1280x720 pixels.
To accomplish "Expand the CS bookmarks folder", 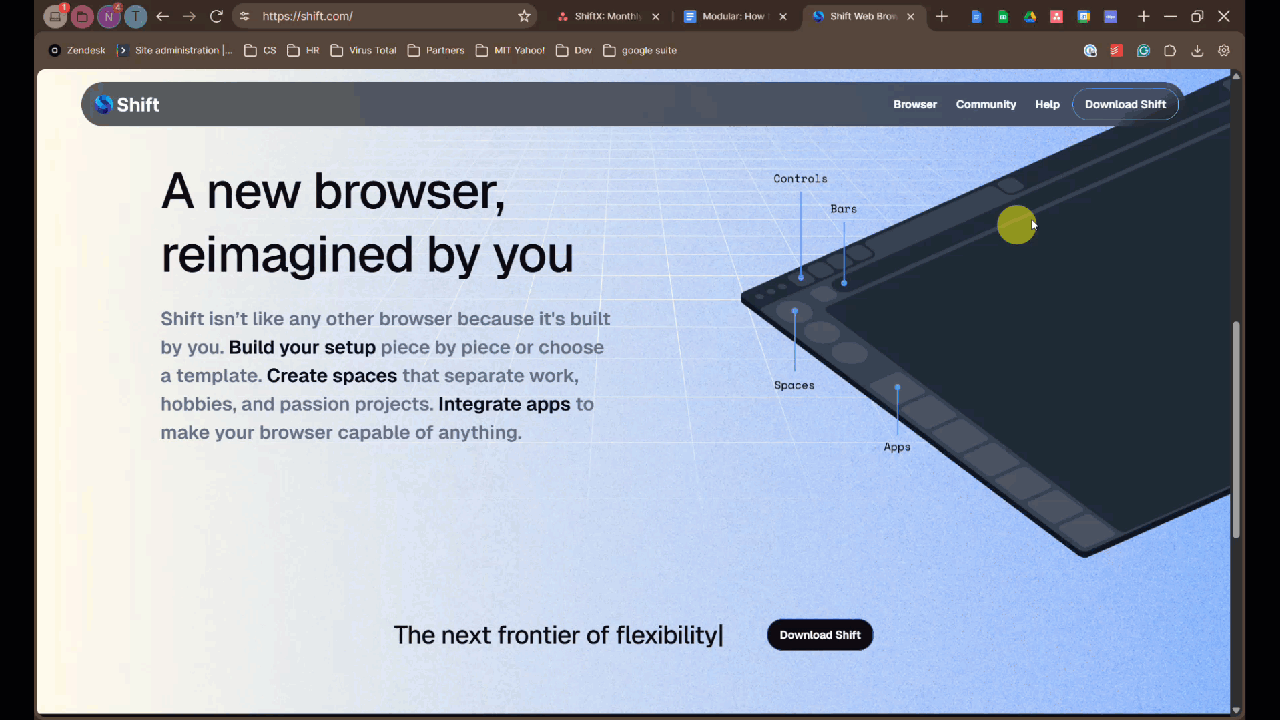I will click(x=260, y=50).
